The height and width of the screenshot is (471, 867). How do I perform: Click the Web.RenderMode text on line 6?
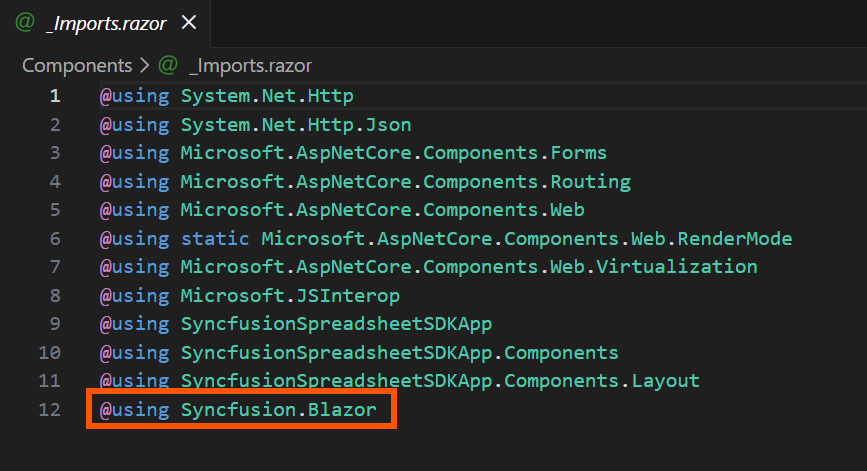[x=712, y=239]
